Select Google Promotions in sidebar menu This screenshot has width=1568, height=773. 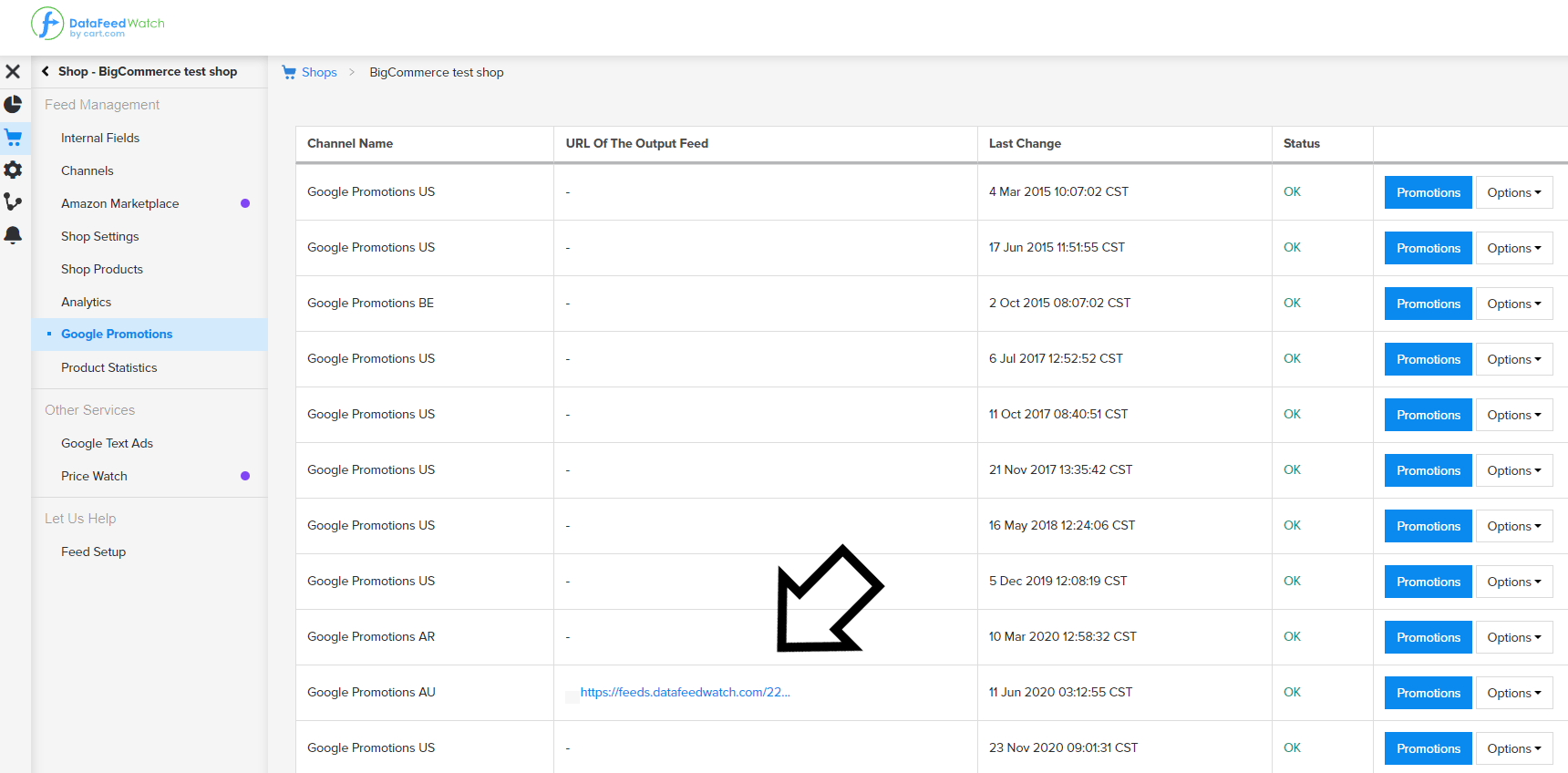coord(117,335)
